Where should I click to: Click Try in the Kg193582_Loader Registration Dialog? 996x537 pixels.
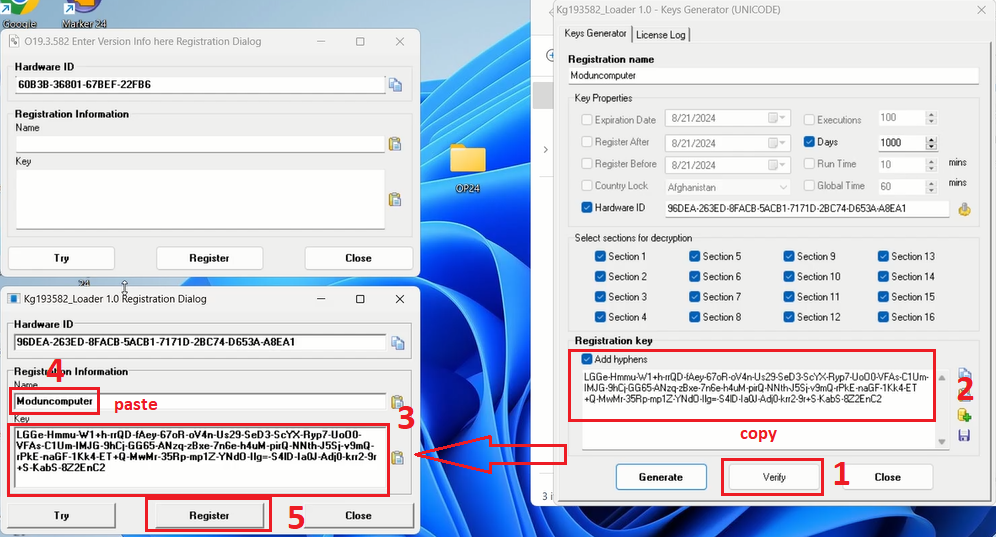[x=61, y=515]
